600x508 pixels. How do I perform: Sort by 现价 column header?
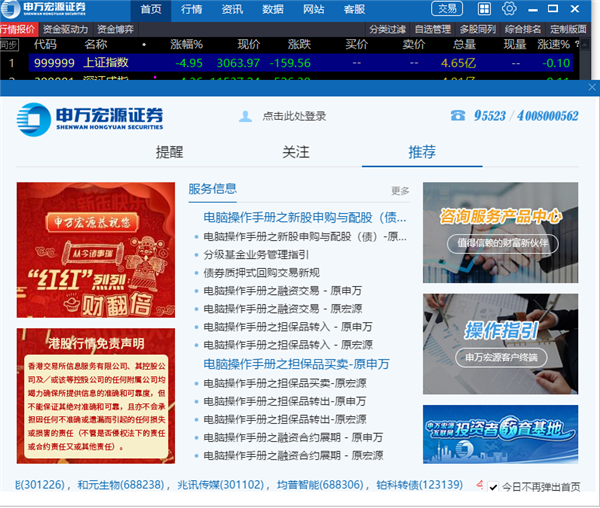point(248,44)
